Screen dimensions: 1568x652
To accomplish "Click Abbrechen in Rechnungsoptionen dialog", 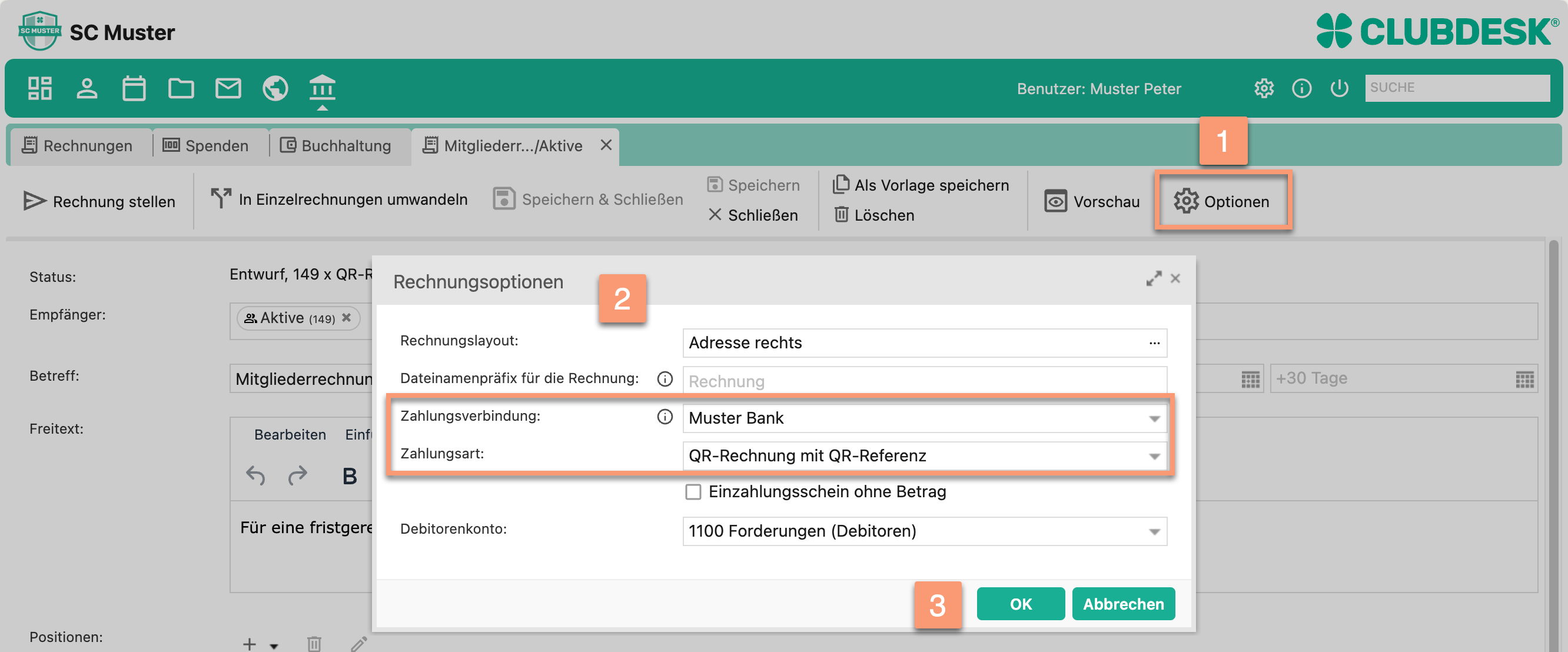I will coord(1123,603).
